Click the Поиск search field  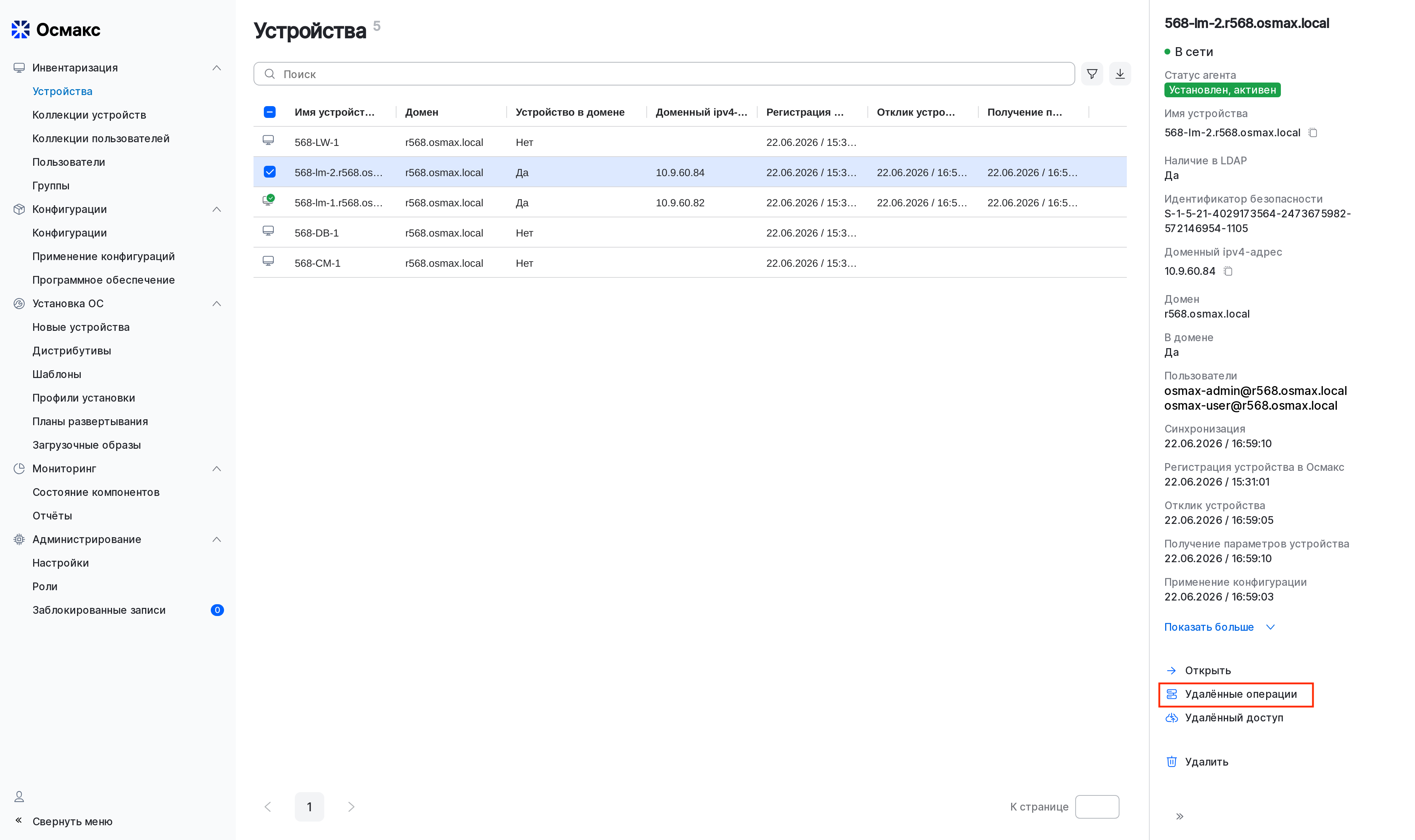(664, 74)
